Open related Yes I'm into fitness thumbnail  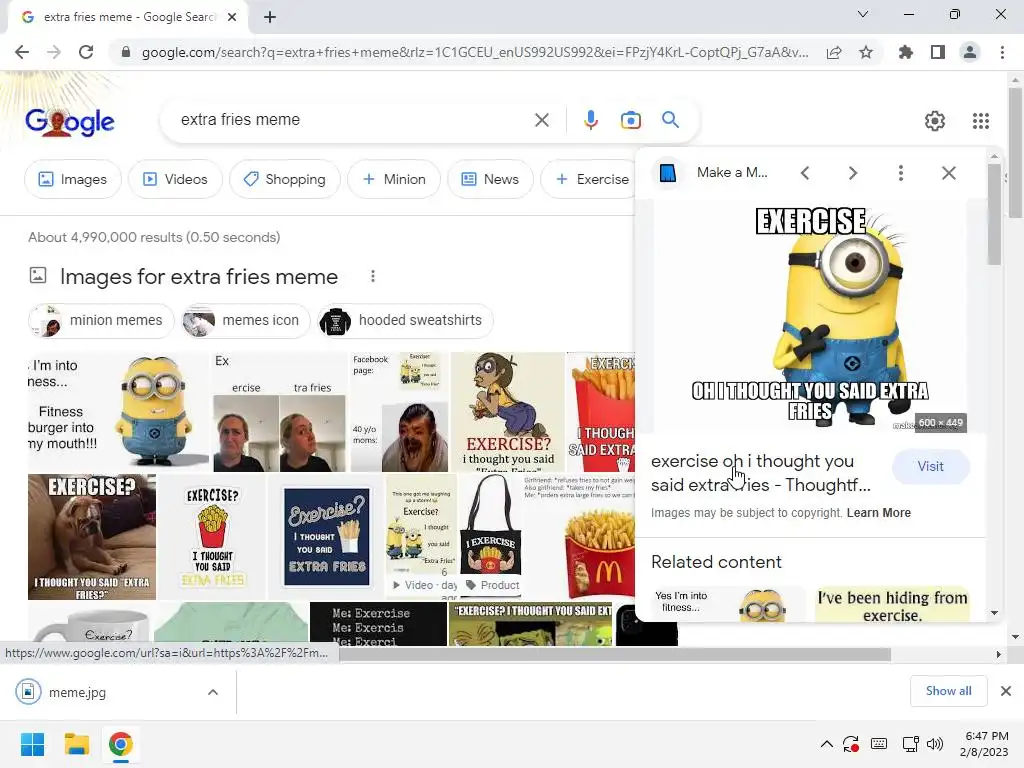click(x=728, y=604)
